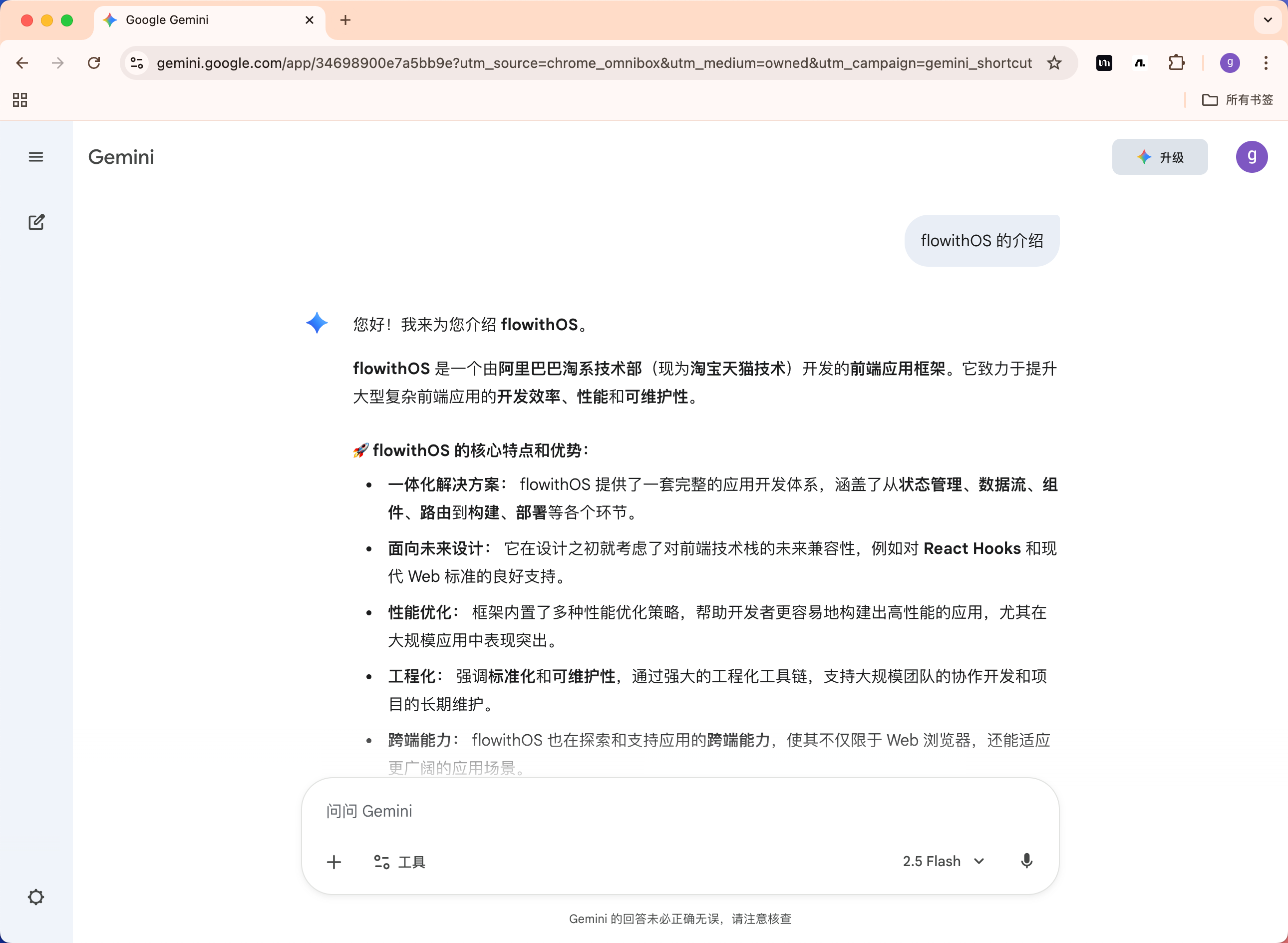Open the Chrome extensions puzzle icon
1288x943 pixels.
tap(1176, 63)
